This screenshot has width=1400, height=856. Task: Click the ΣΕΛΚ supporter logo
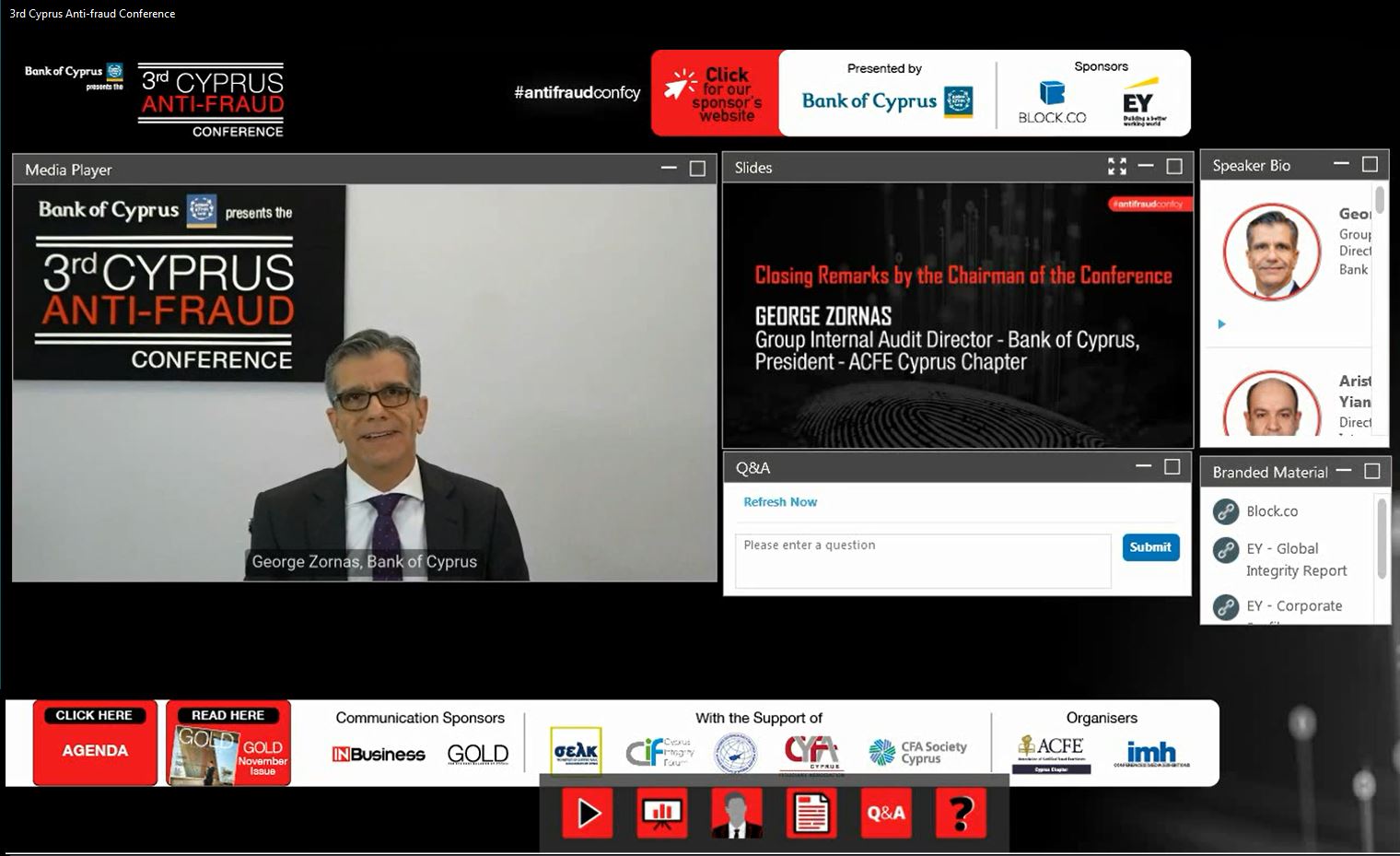coord(576,752)
